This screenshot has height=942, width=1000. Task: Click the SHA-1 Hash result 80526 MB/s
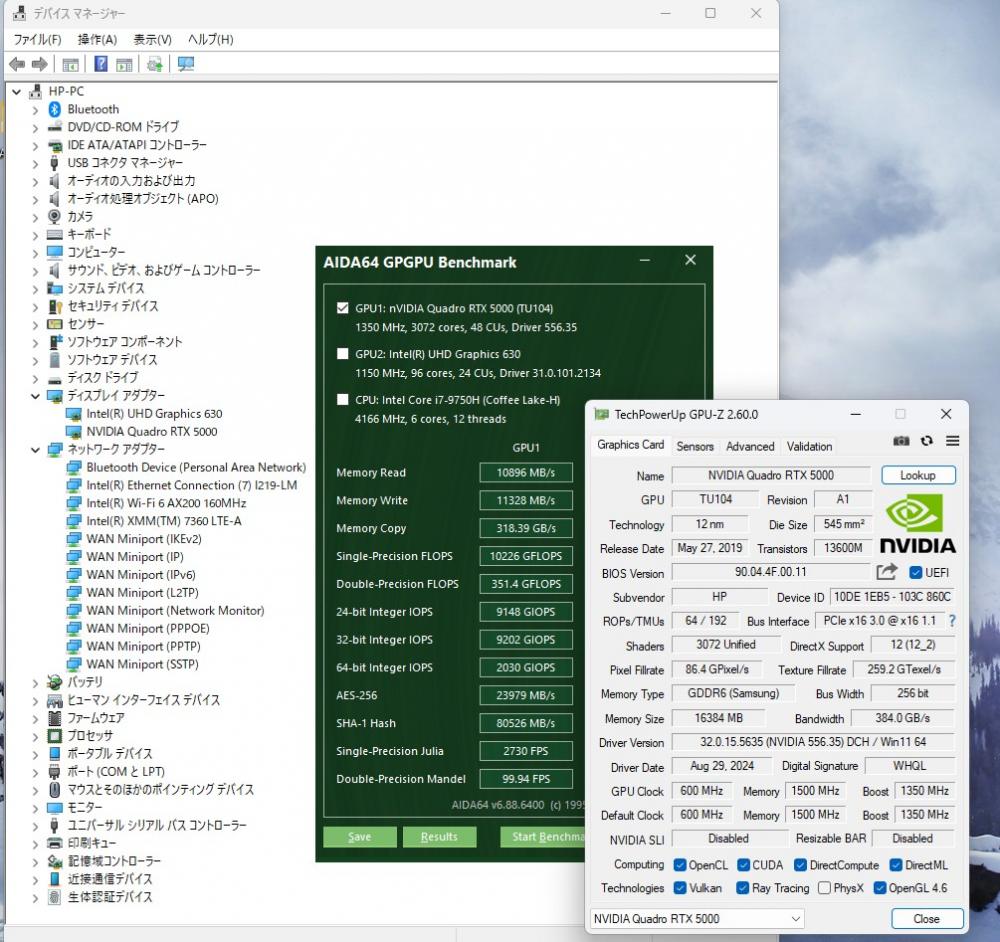(526, 723)
